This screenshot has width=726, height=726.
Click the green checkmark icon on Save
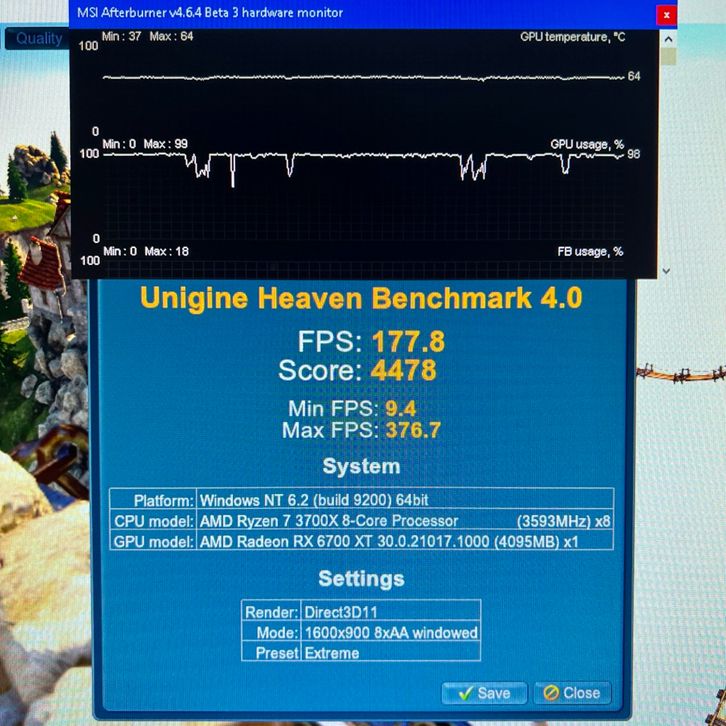[465, 693]
